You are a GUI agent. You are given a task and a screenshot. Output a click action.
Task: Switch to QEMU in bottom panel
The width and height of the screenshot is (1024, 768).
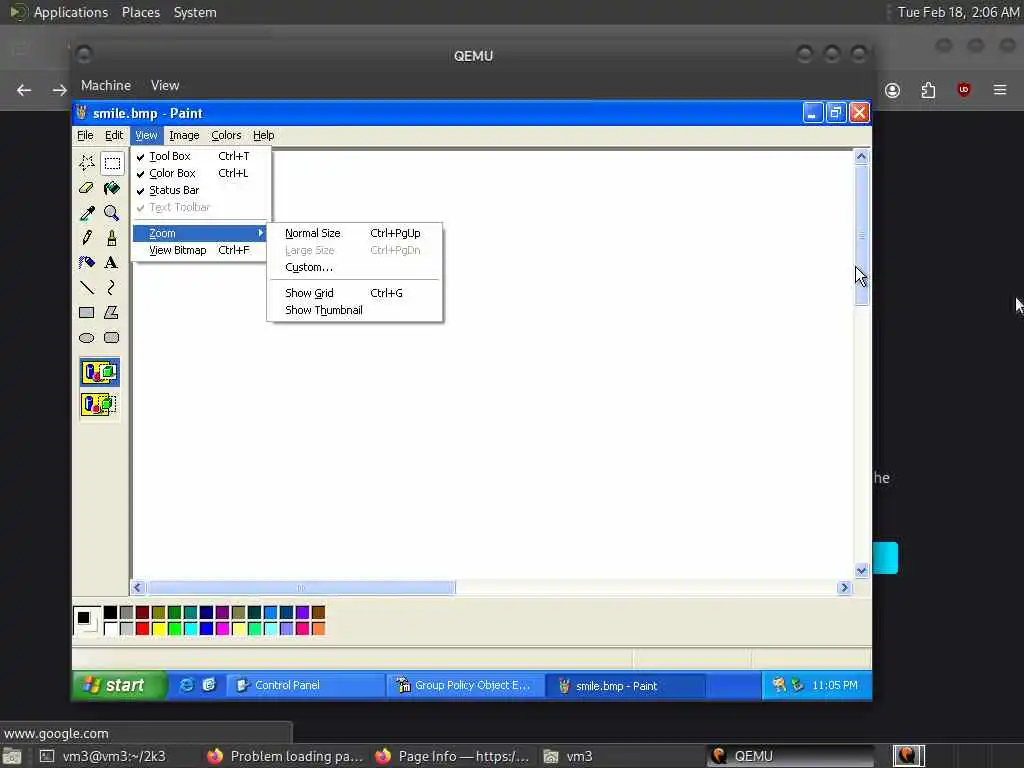pyautogui.click(x=790, y=756)
